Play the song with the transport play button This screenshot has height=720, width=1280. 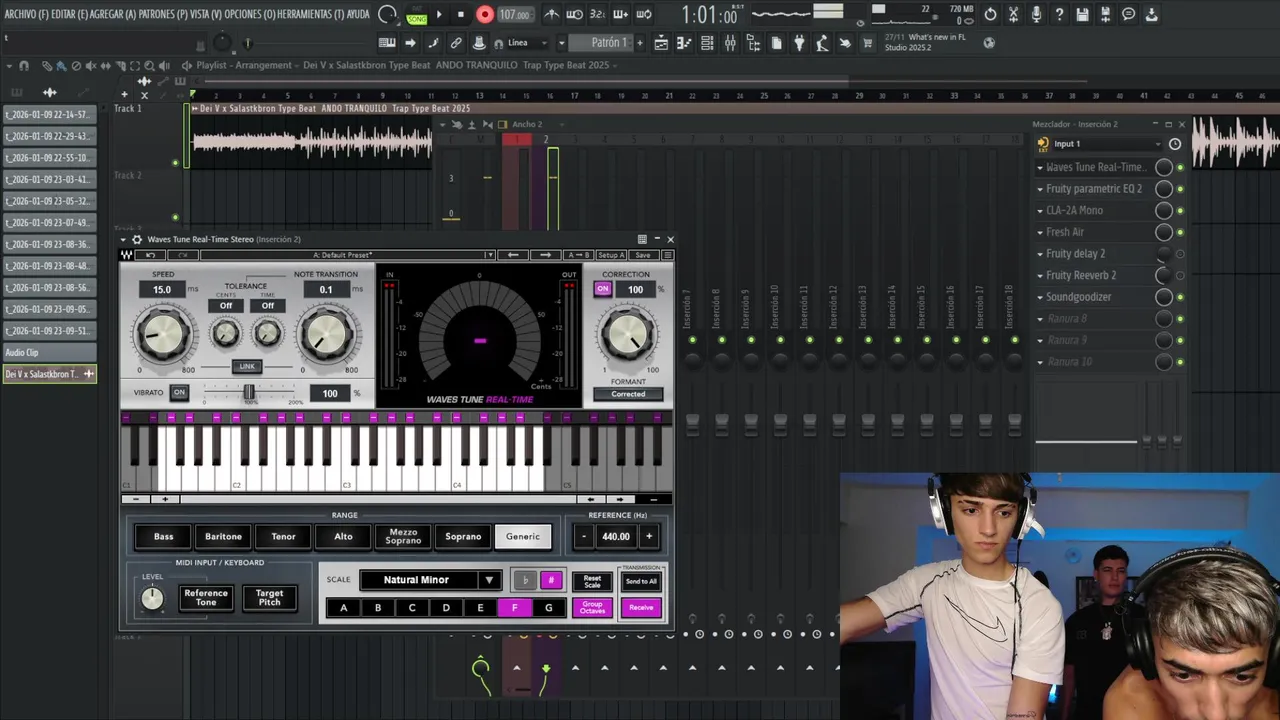click(439, 14)
